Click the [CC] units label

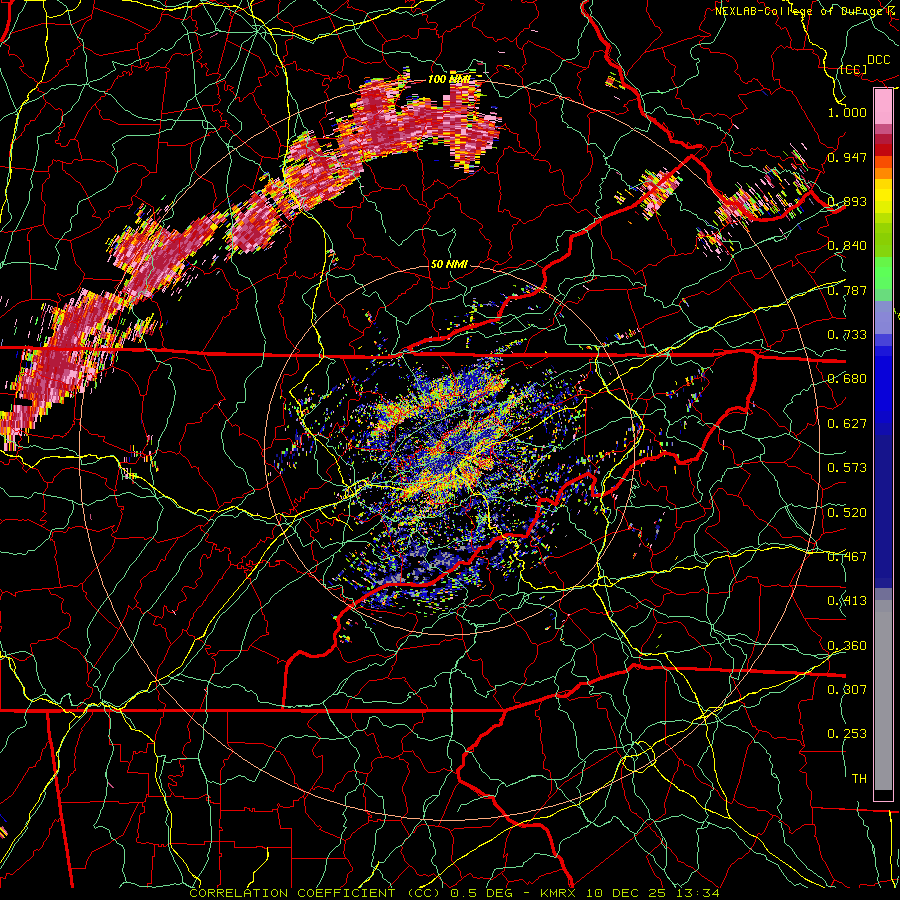click(x=853, y=70)
